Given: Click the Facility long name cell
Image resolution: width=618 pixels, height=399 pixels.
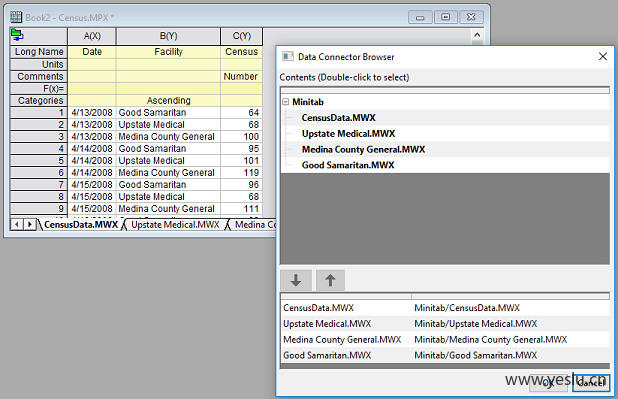Looking at the screenshot, I should [x=168, y=52].
